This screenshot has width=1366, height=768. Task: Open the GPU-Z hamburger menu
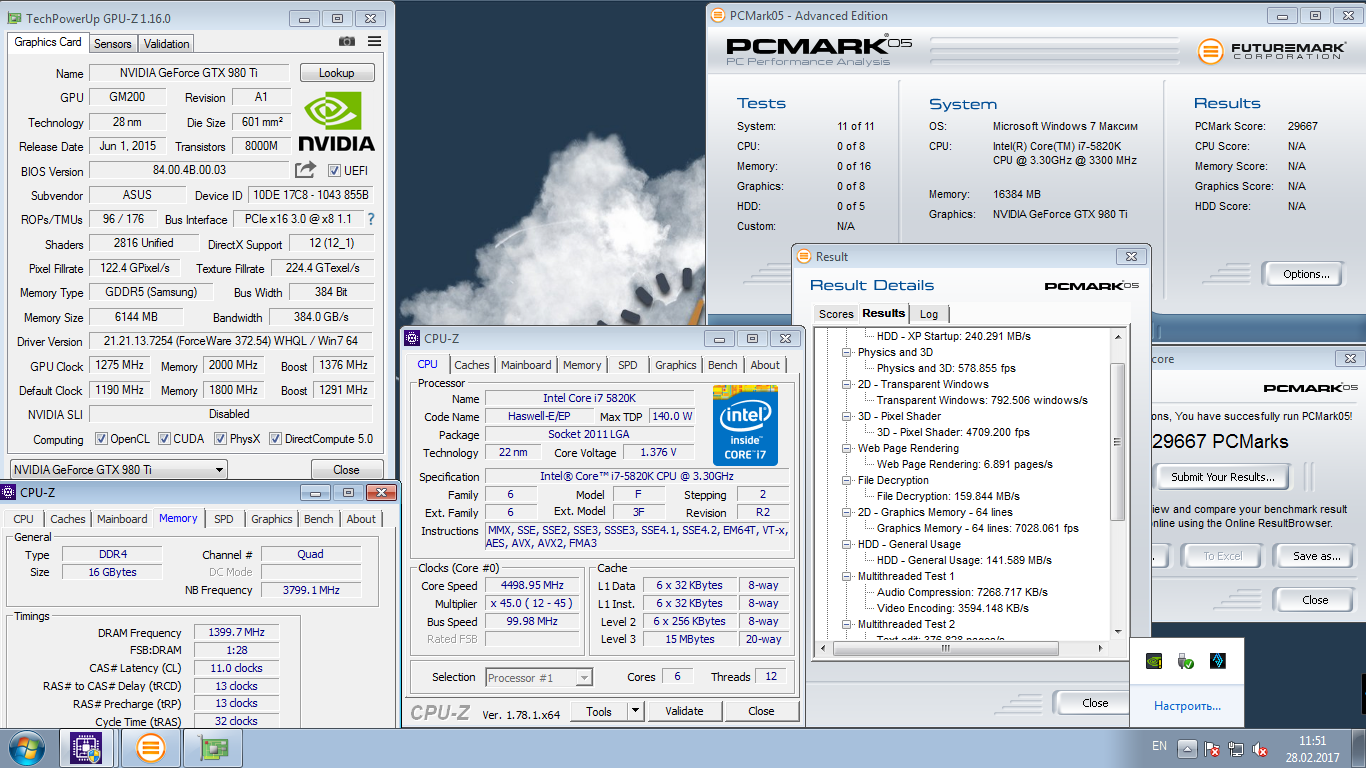tap(374, 42)
